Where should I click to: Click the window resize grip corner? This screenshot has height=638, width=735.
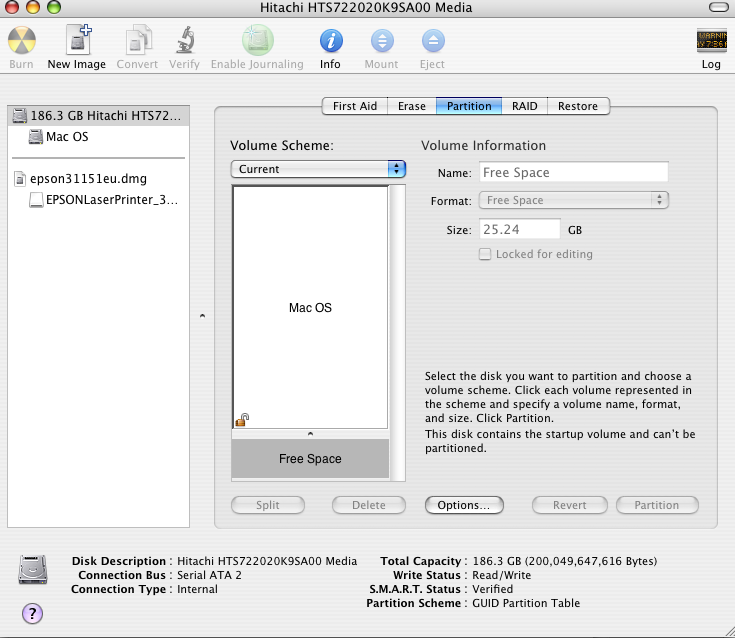[x=728, y=631]
